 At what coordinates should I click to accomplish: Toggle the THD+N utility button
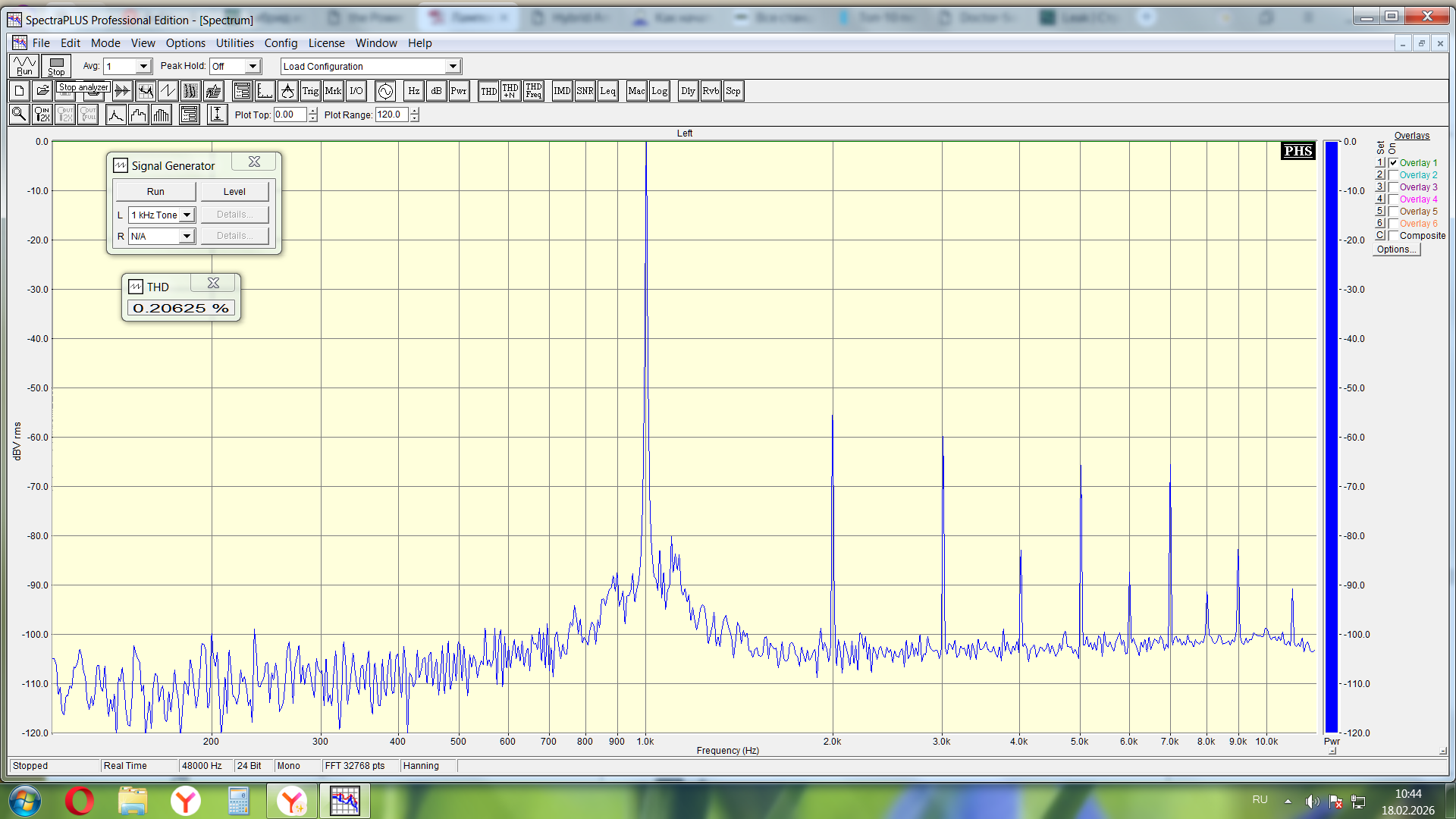pos(510,91)
